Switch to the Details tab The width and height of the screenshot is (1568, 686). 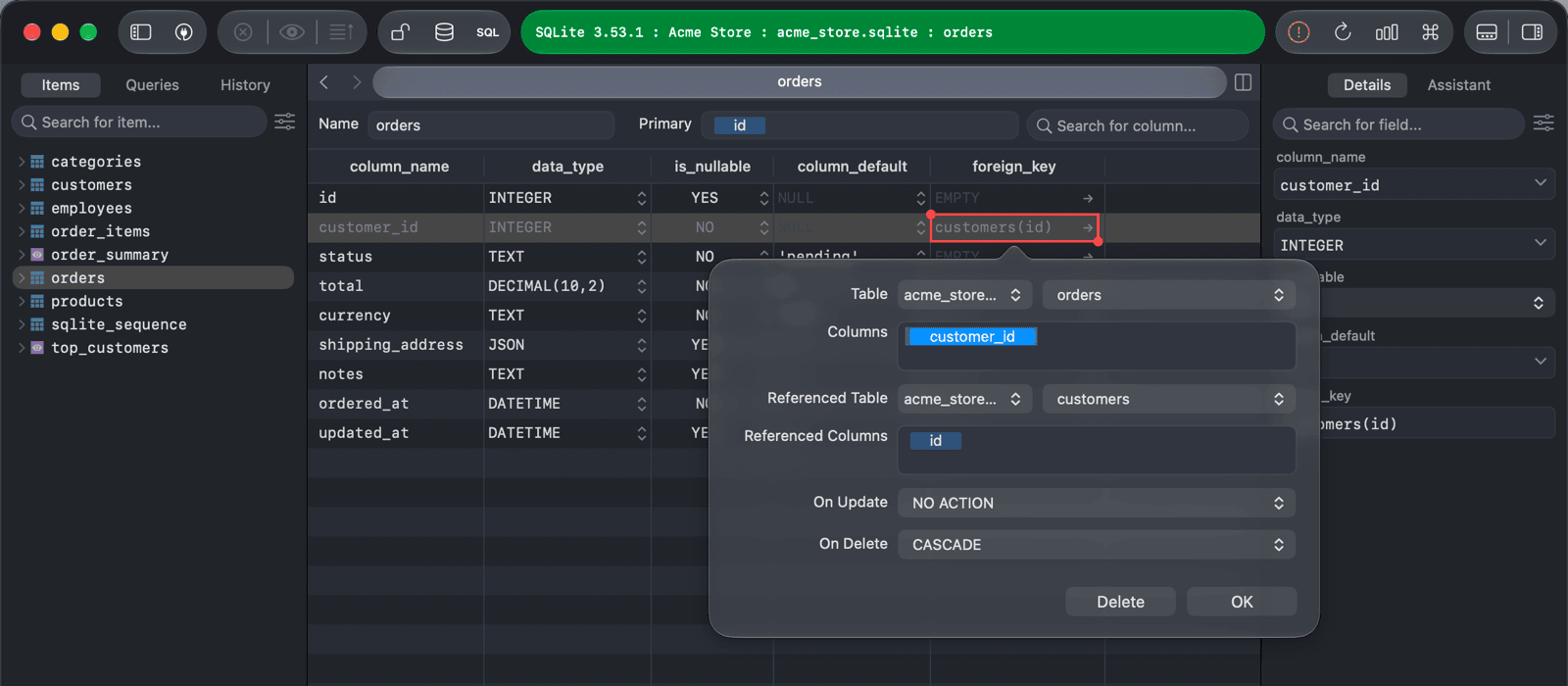[1367, 85]
